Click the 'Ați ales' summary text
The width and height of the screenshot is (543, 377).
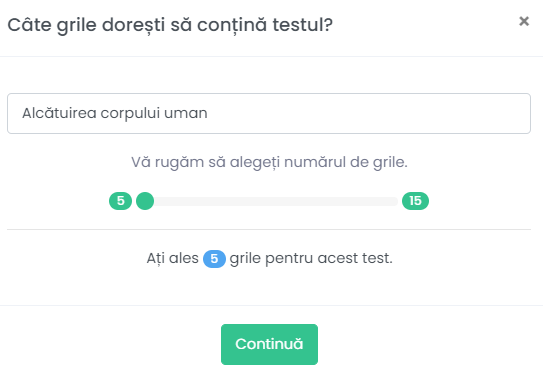(172, 258)
